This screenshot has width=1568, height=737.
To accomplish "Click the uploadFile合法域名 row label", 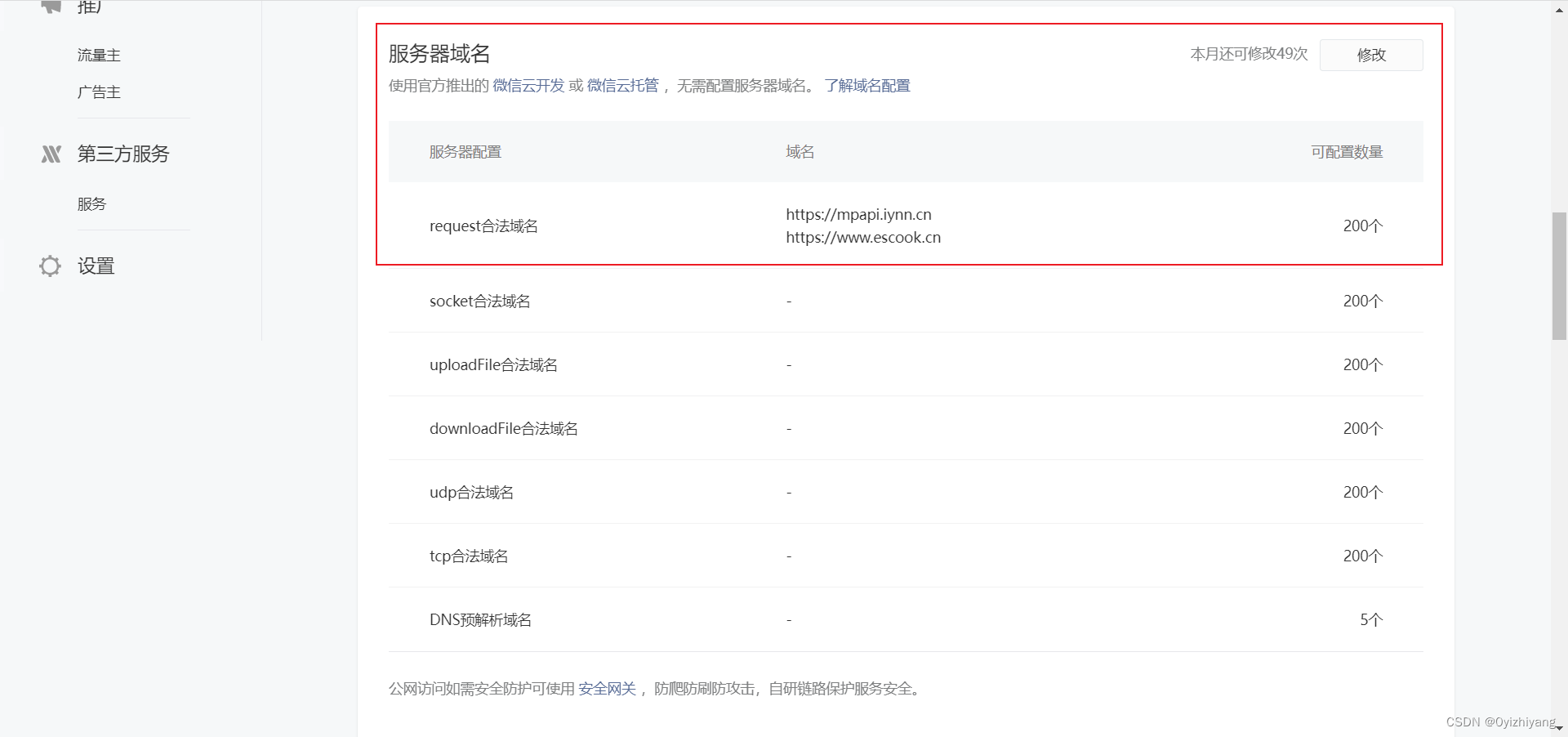I will tap(493, 365).
